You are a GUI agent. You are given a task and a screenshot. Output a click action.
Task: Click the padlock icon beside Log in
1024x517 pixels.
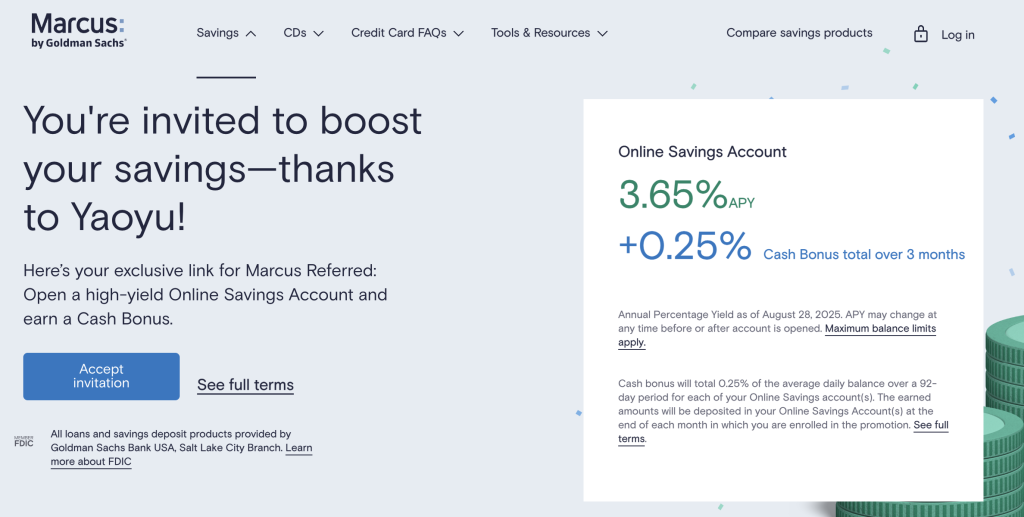(x=920, y=34)
